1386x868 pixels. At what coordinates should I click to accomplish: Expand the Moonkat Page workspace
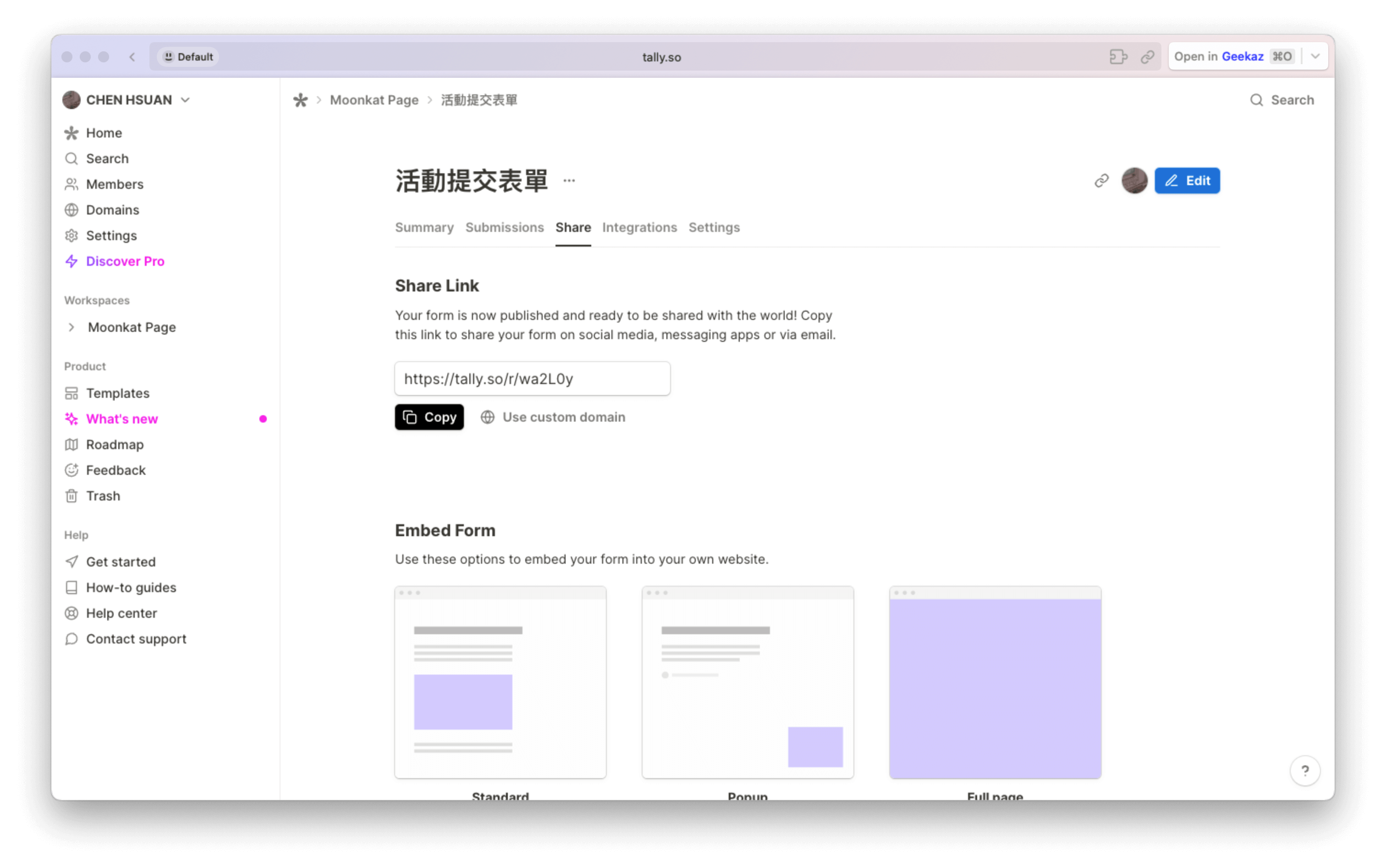(x=71, y=327)
